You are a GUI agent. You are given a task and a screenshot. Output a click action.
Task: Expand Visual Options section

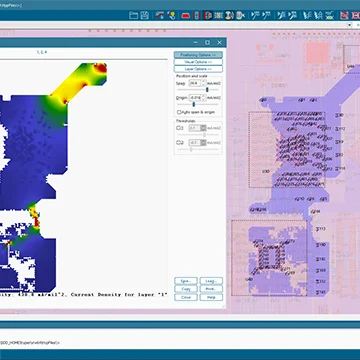point(198,62)
